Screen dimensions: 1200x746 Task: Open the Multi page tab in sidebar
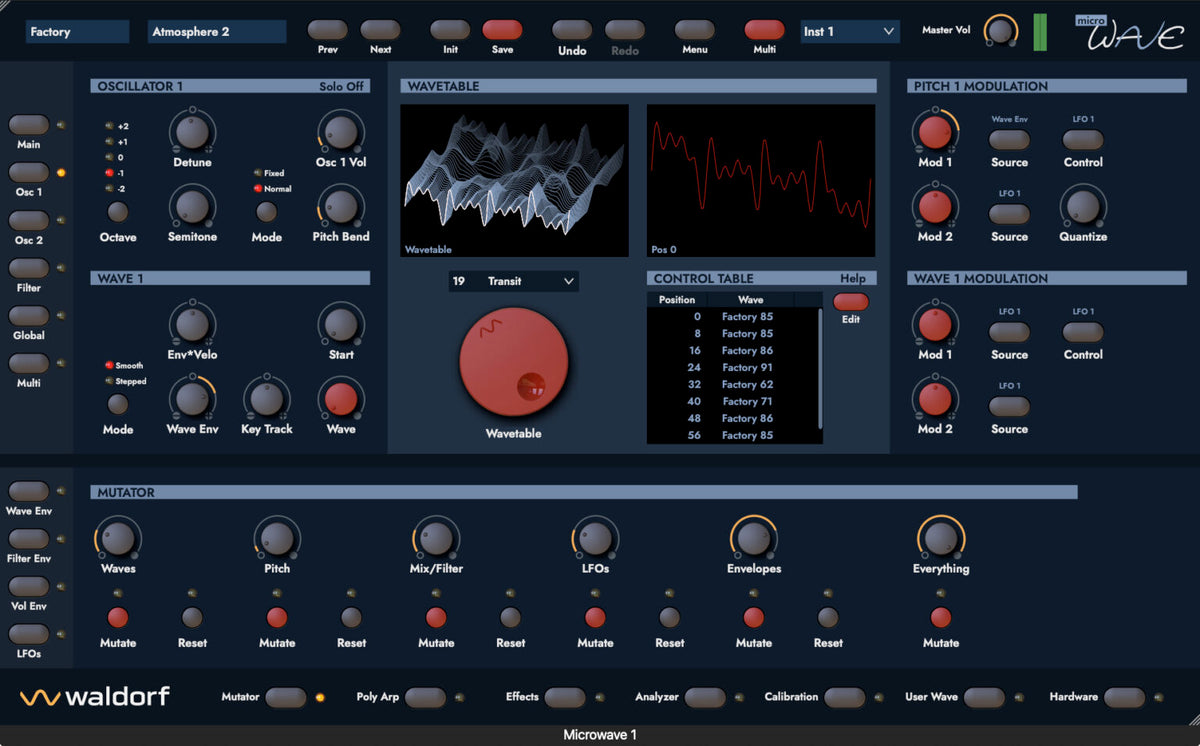click(x=29, y=364)
